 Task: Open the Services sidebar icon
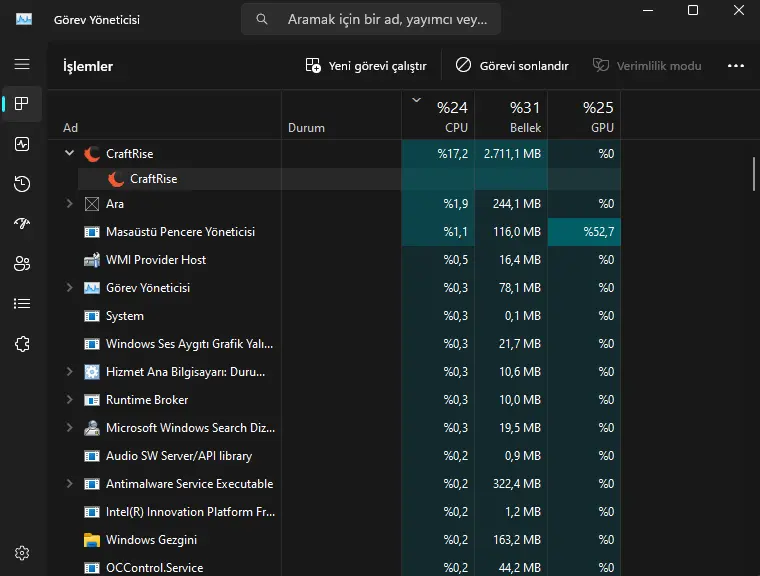(x=22, y=344)
